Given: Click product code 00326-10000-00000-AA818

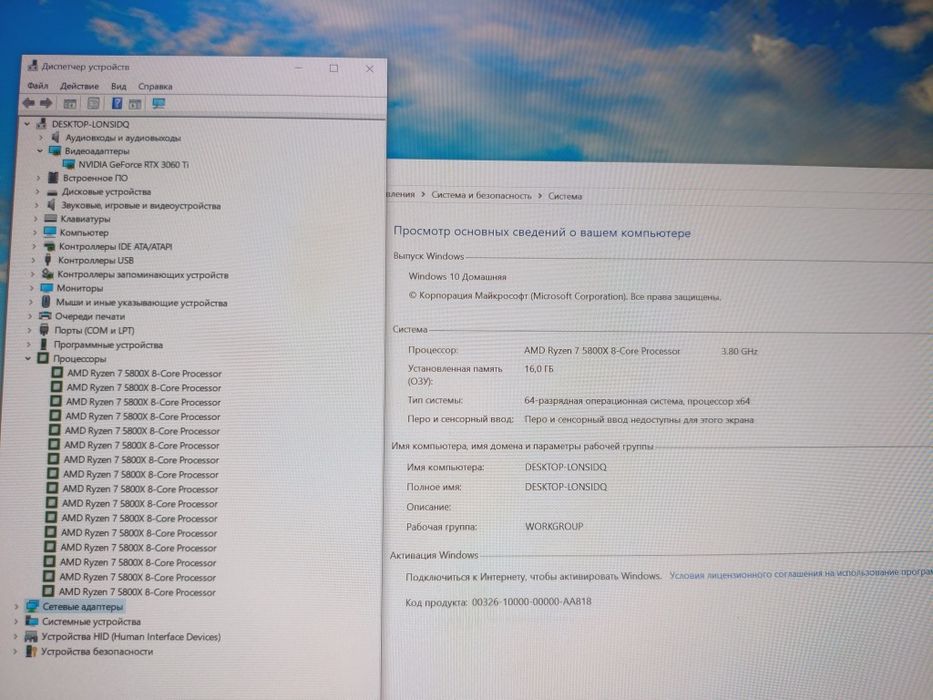Looking at the screenshot, I should [531, 601].
